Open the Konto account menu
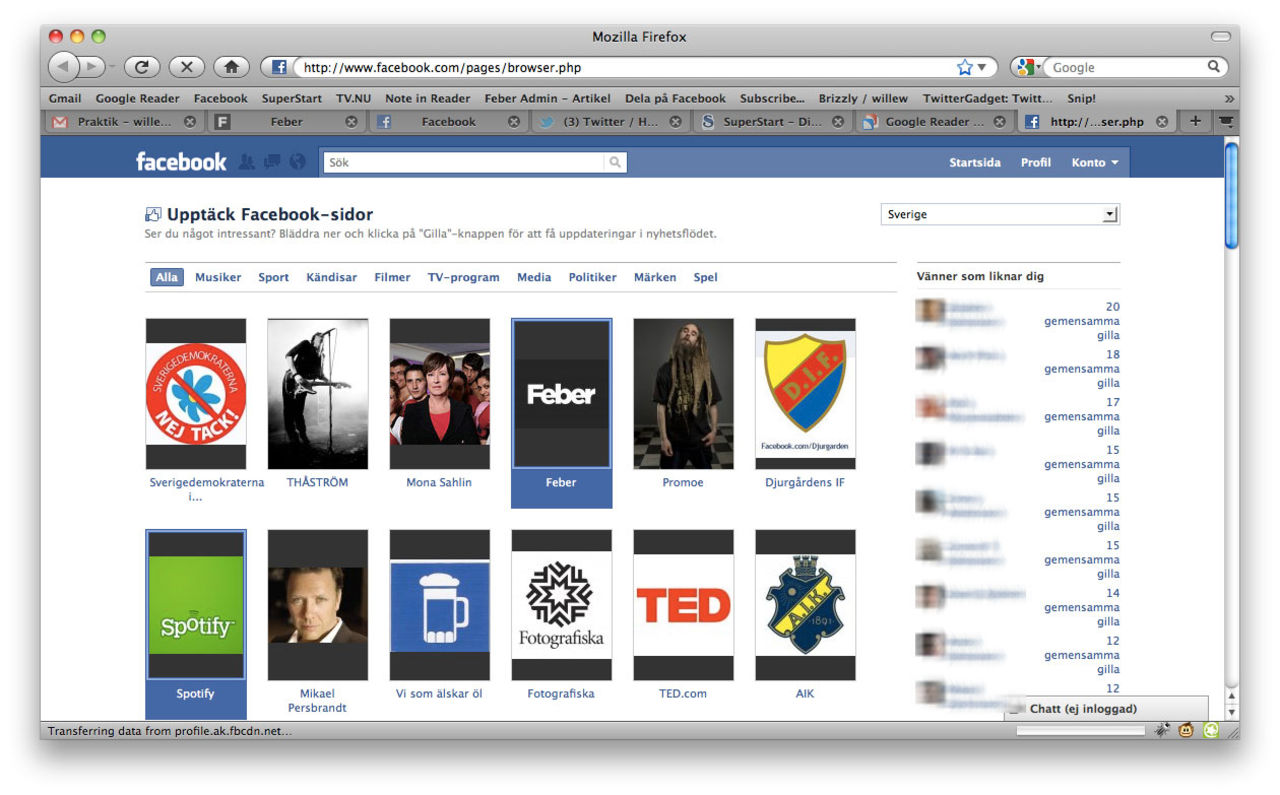Screen dimensions: 1280x795 (1095, 163)
